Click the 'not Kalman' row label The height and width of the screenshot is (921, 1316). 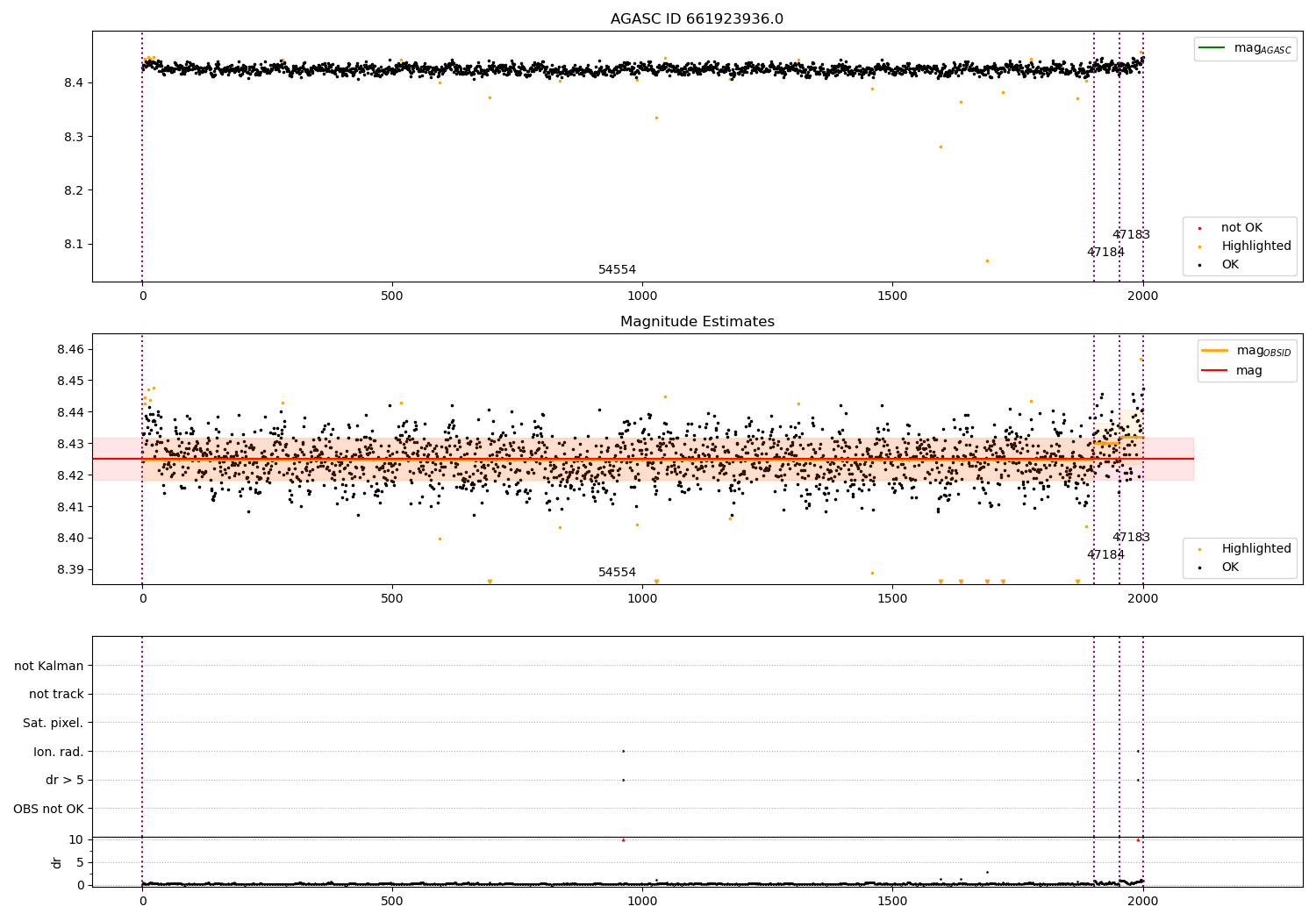click(49, 666)
